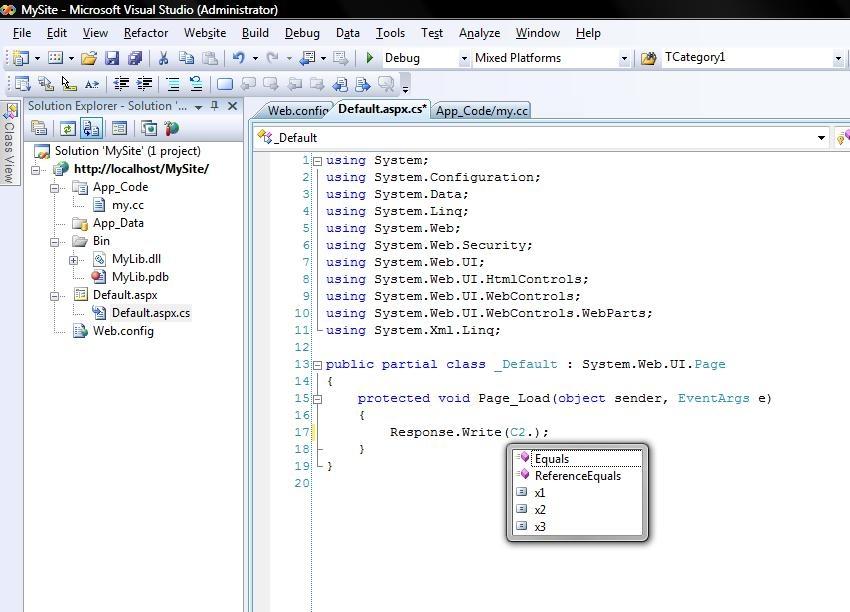This screenshot has height=612, width=850.
Task: Open the Debug menu
Action: [302, 33]
